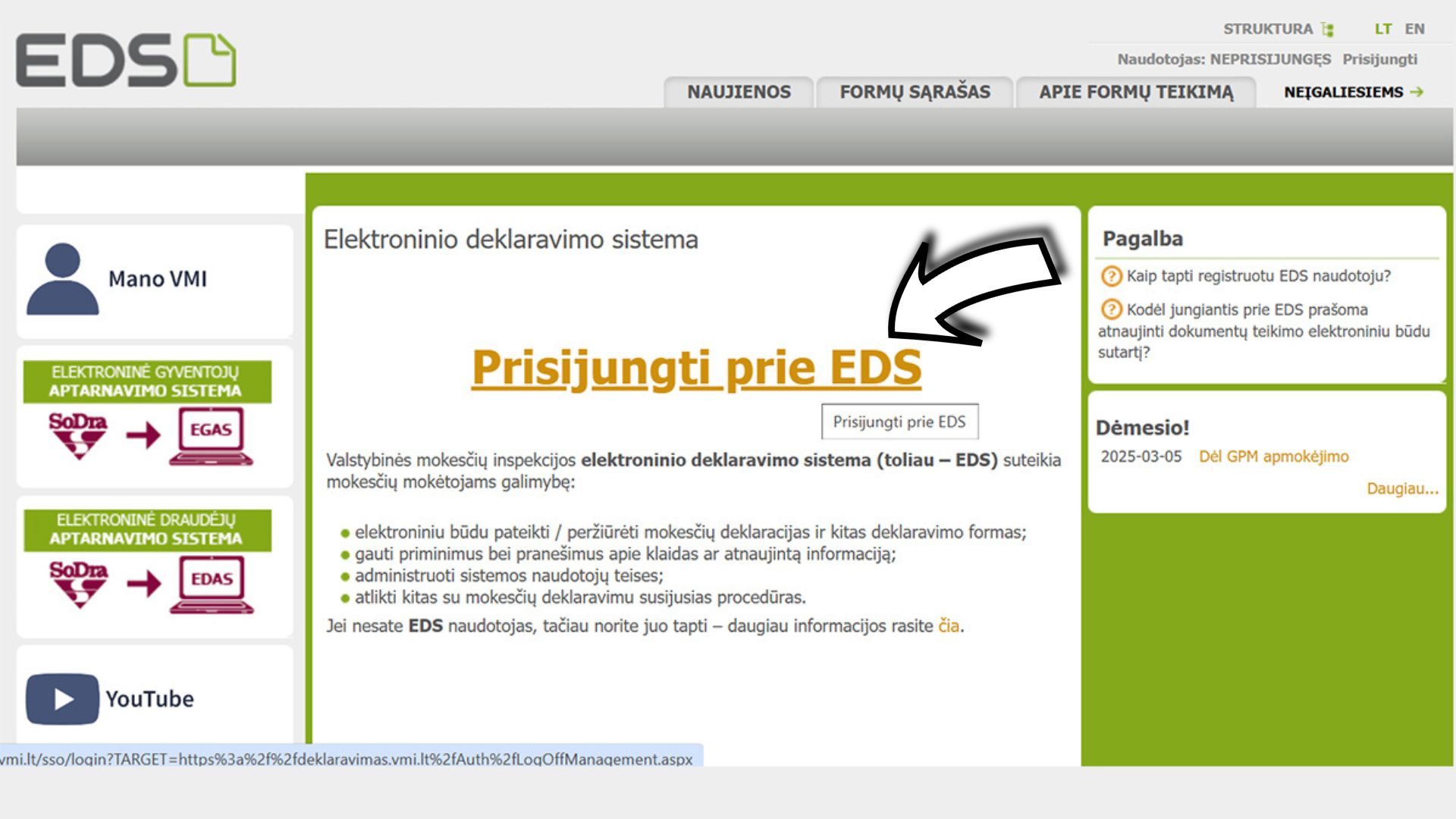The height and width of the screenshot is (819, 1456).
Task: Click question icon beside 'Kodėl jungiantis'
Action: 1111,309
